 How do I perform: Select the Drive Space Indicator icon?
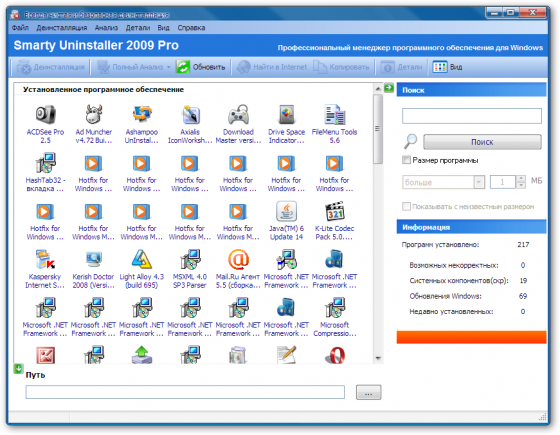286,115
